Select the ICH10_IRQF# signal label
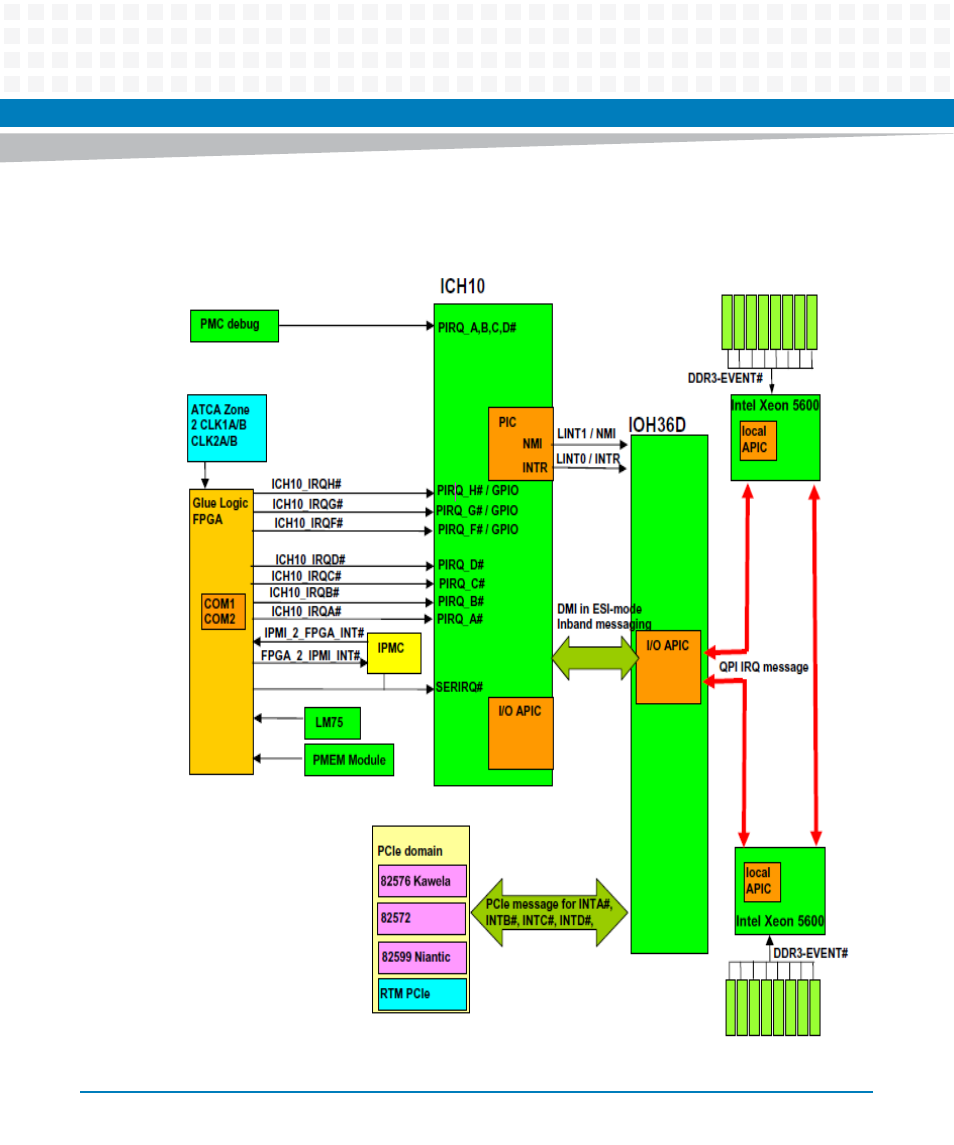 point(308,524)
